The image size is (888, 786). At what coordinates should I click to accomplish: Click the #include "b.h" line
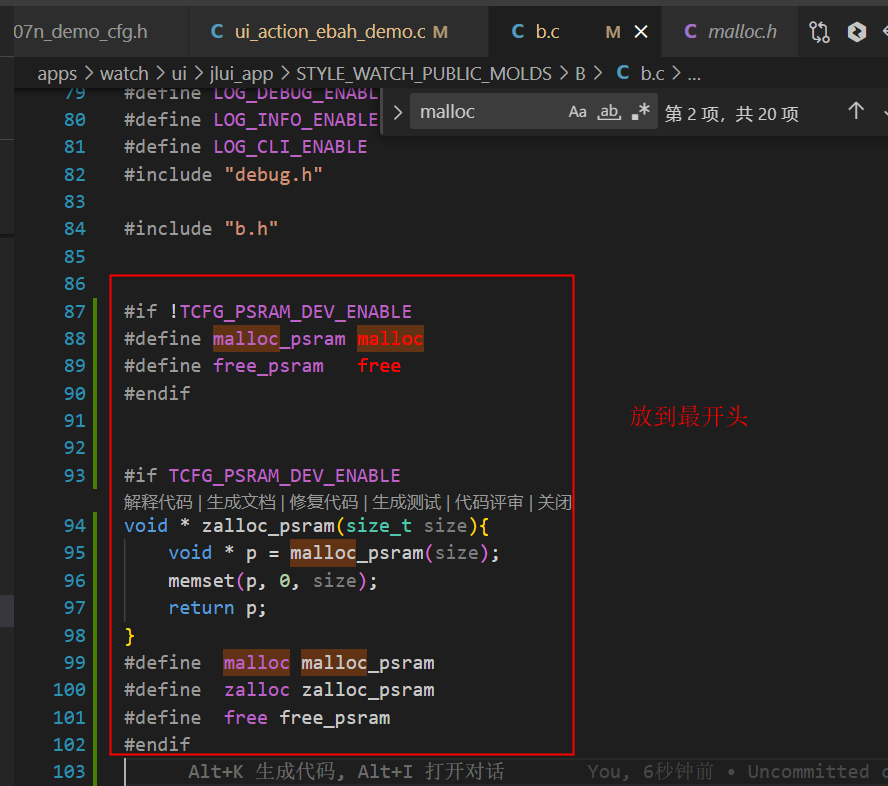(x=201, y=229)
